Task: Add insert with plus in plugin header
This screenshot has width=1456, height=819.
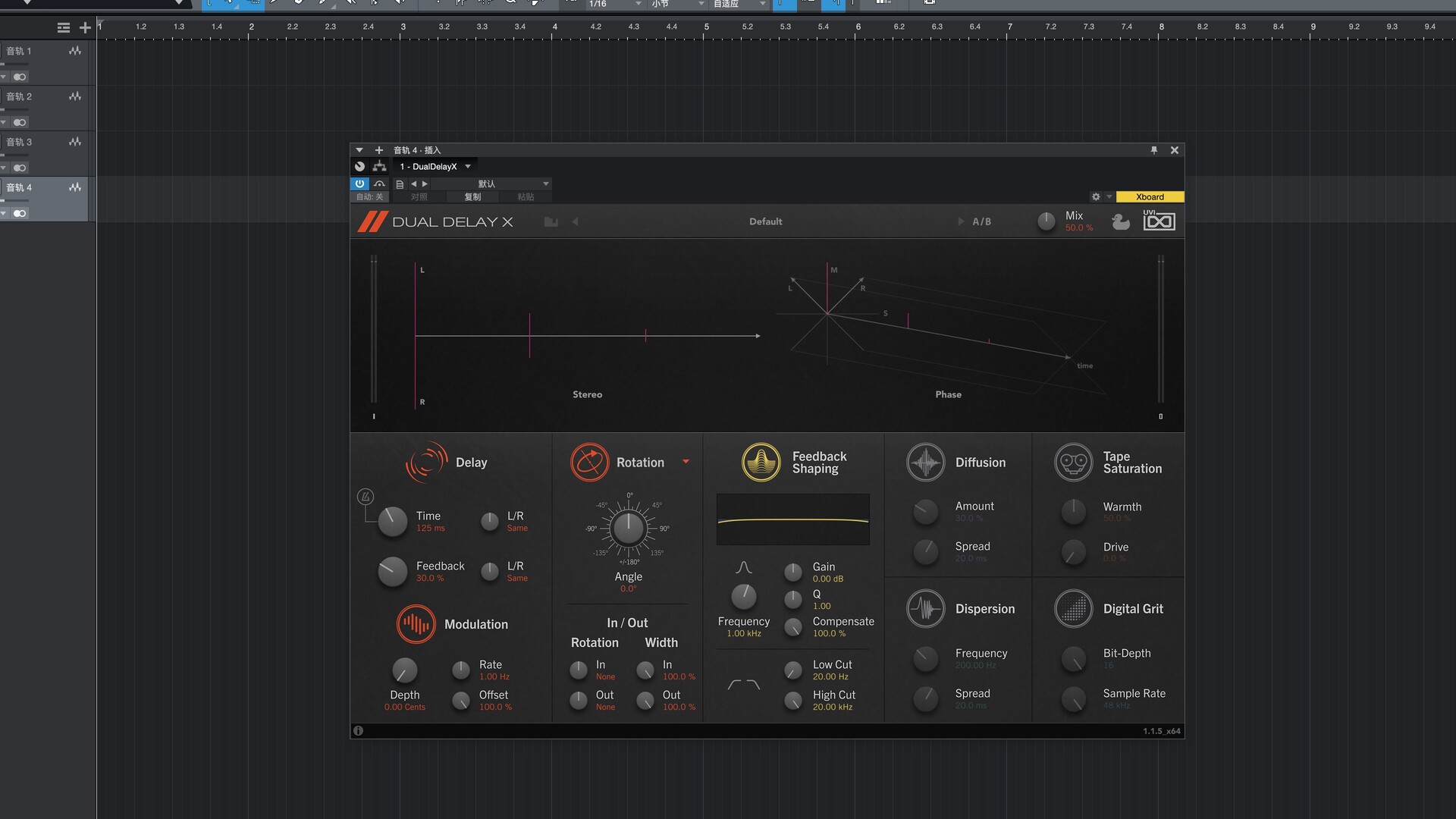Action: pos(379,150)
